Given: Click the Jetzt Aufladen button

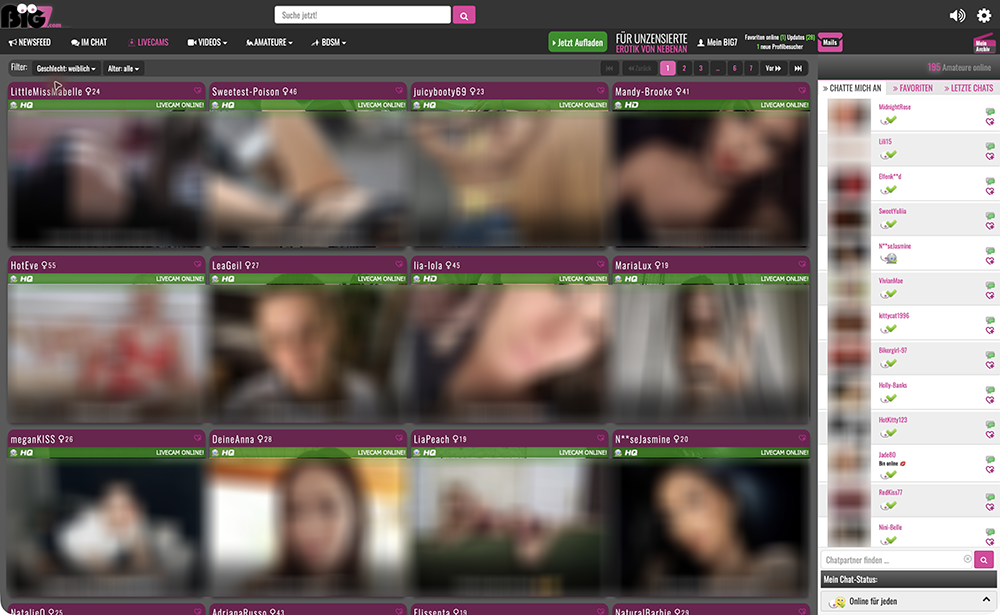Looking at the screenshot, I should [x=578, y=42].
